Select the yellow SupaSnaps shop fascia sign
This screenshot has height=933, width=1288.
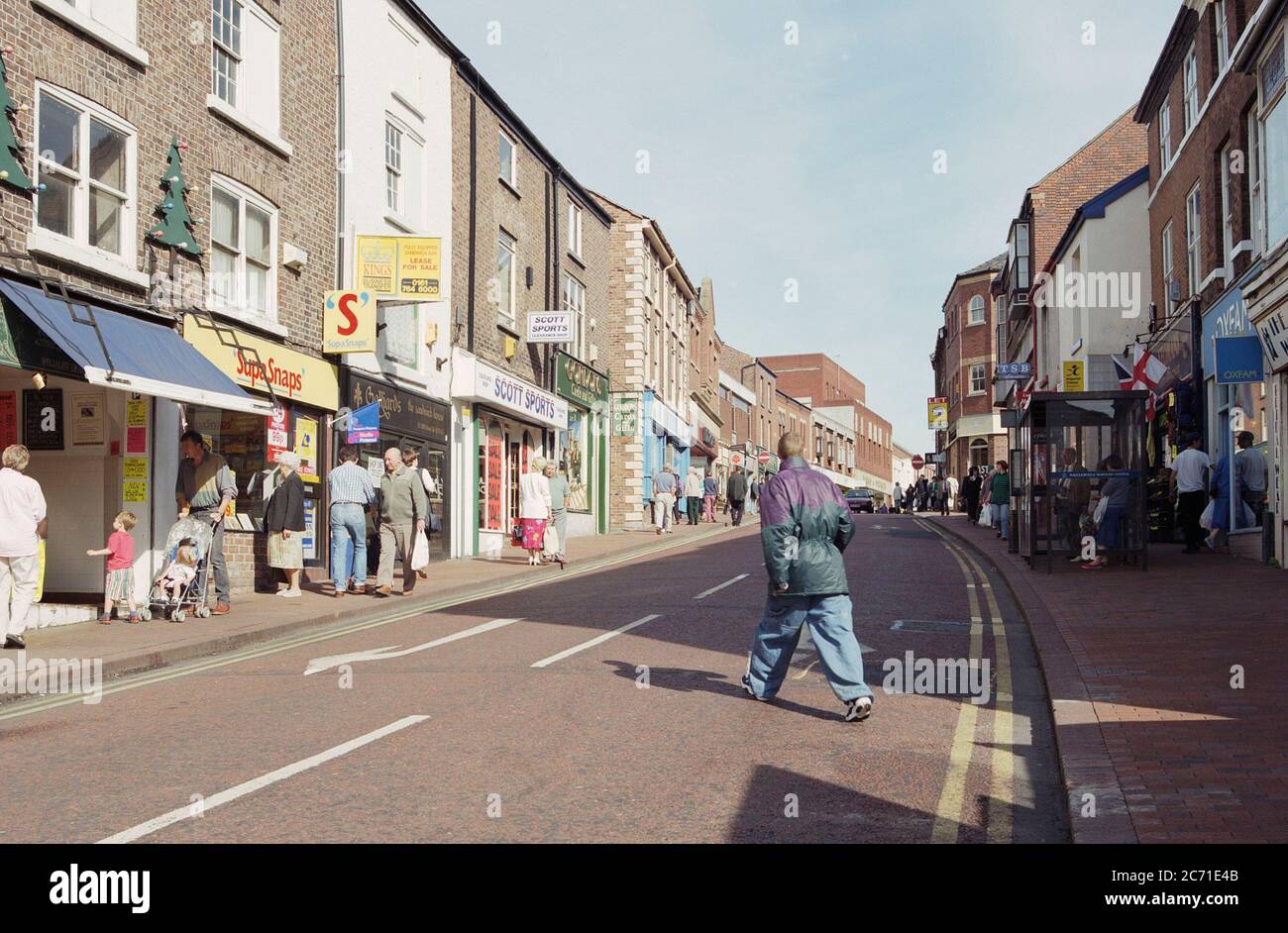(262, 363)
